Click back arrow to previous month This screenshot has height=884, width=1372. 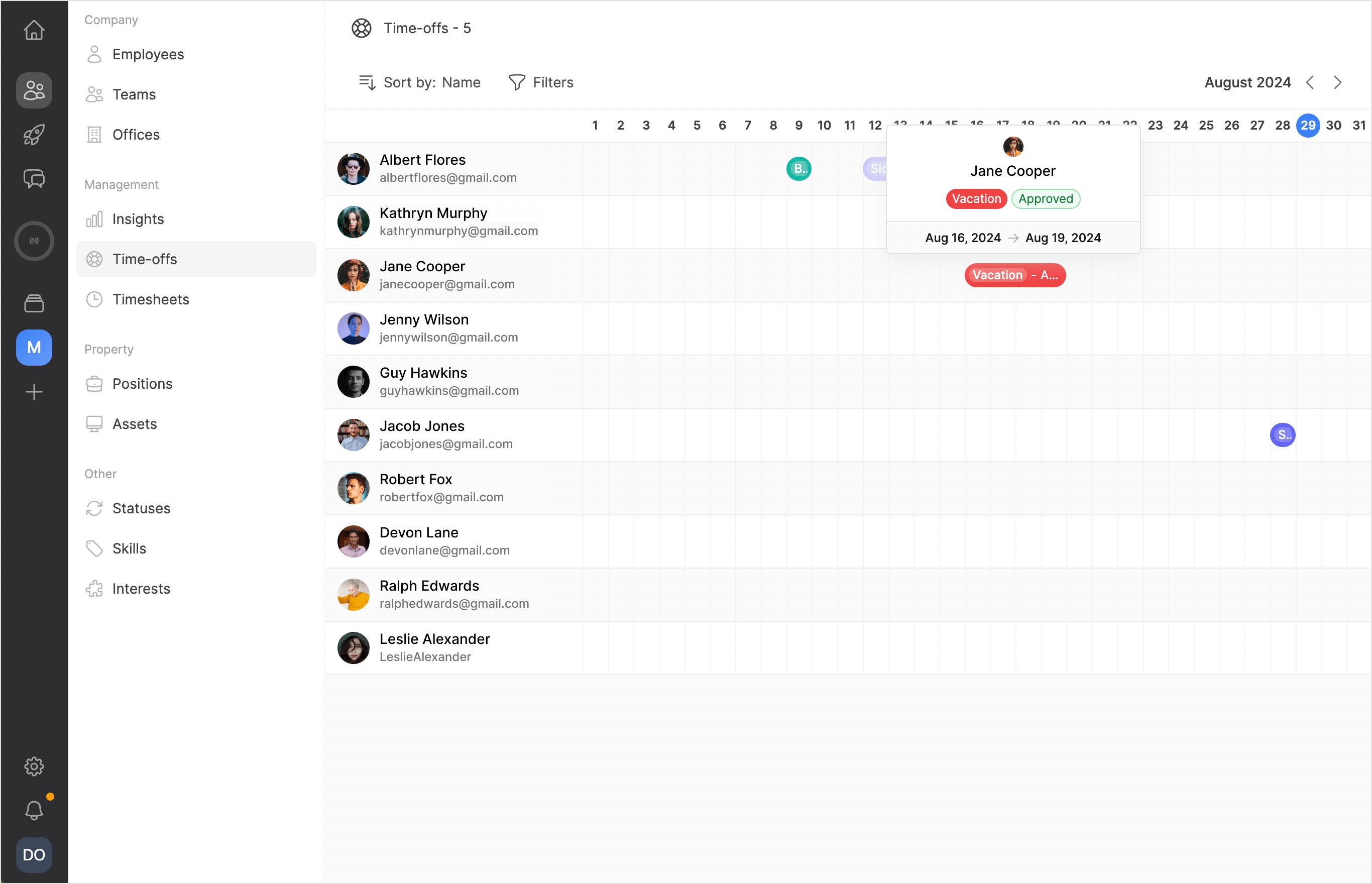pyautogui.click(x=1310, y=82)
